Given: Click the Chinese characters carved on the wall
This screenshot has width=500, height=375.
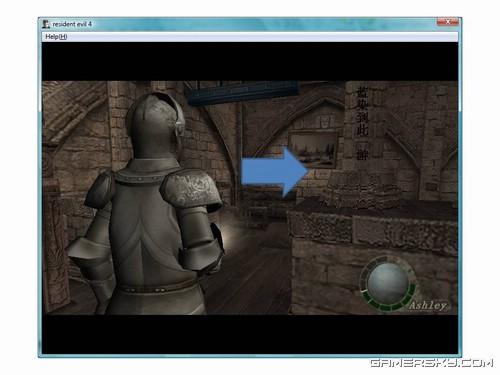Looking at the screenshot, I should 362,123.
